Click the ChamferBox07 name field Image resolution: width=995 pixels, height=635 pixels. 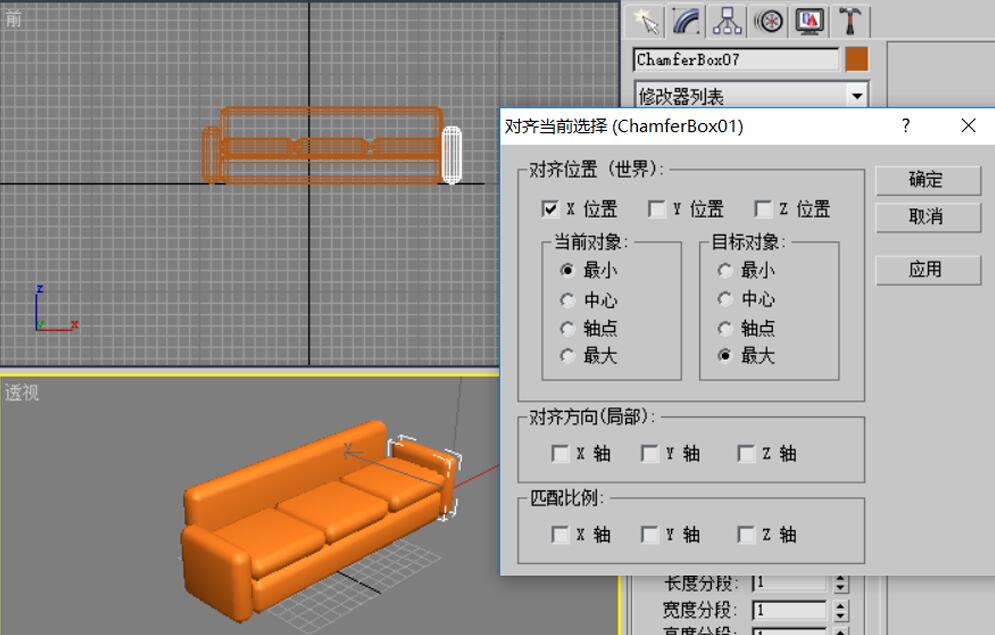[x=737, y=59]
